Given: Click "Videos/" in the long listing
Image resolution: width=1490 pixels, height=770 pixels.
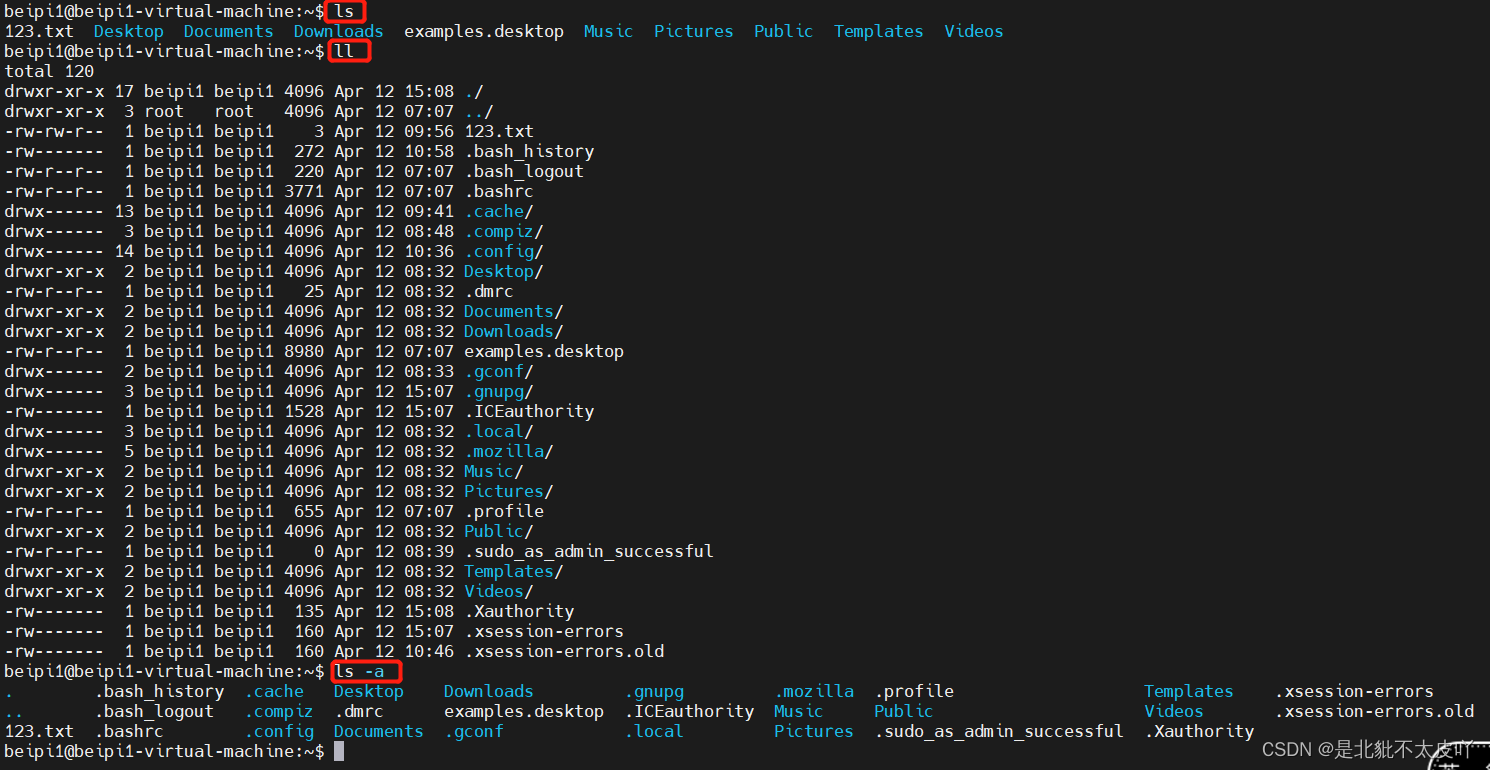Looking at the screenshot, I should click(x=499, y=591).
